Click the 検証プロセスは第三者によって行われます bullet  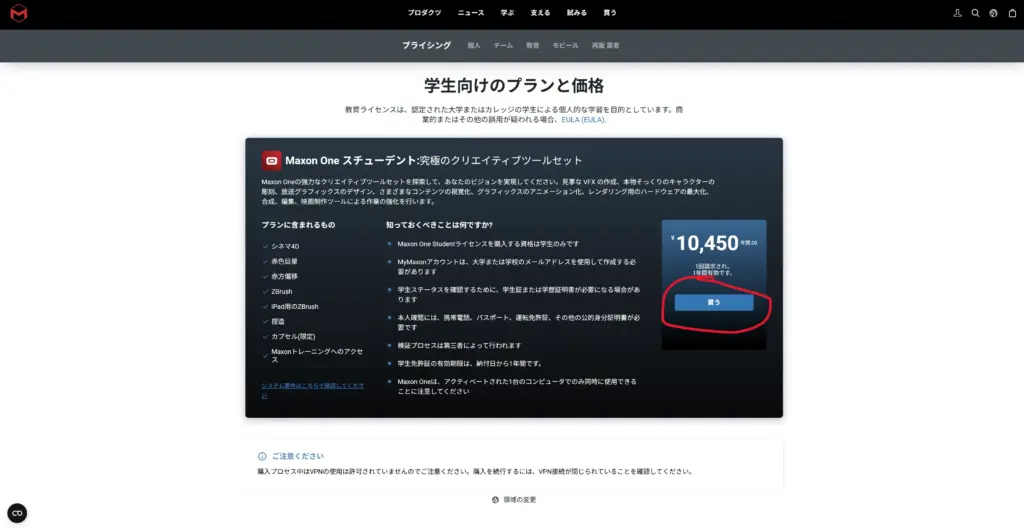(x=459, y=346)
